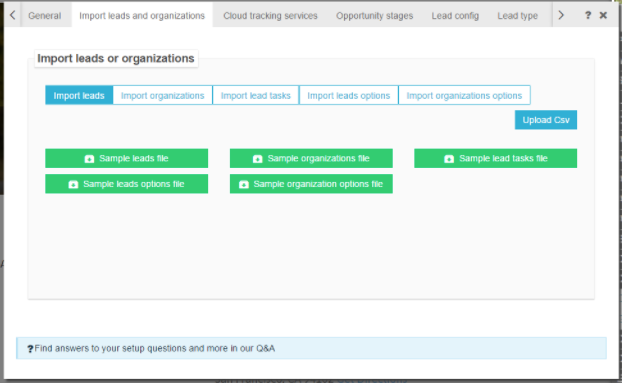Switch to the General tab
The width and height of the screenshot is (622, 383).
click(x=44, y=15)
